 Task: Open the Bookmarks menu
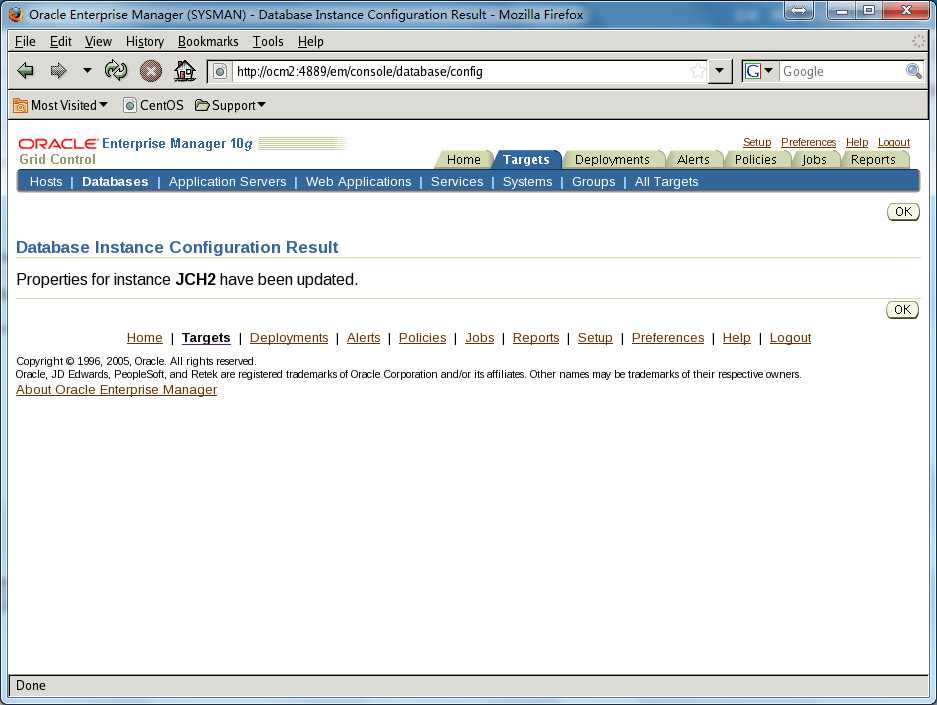click(x=208, y=41)
